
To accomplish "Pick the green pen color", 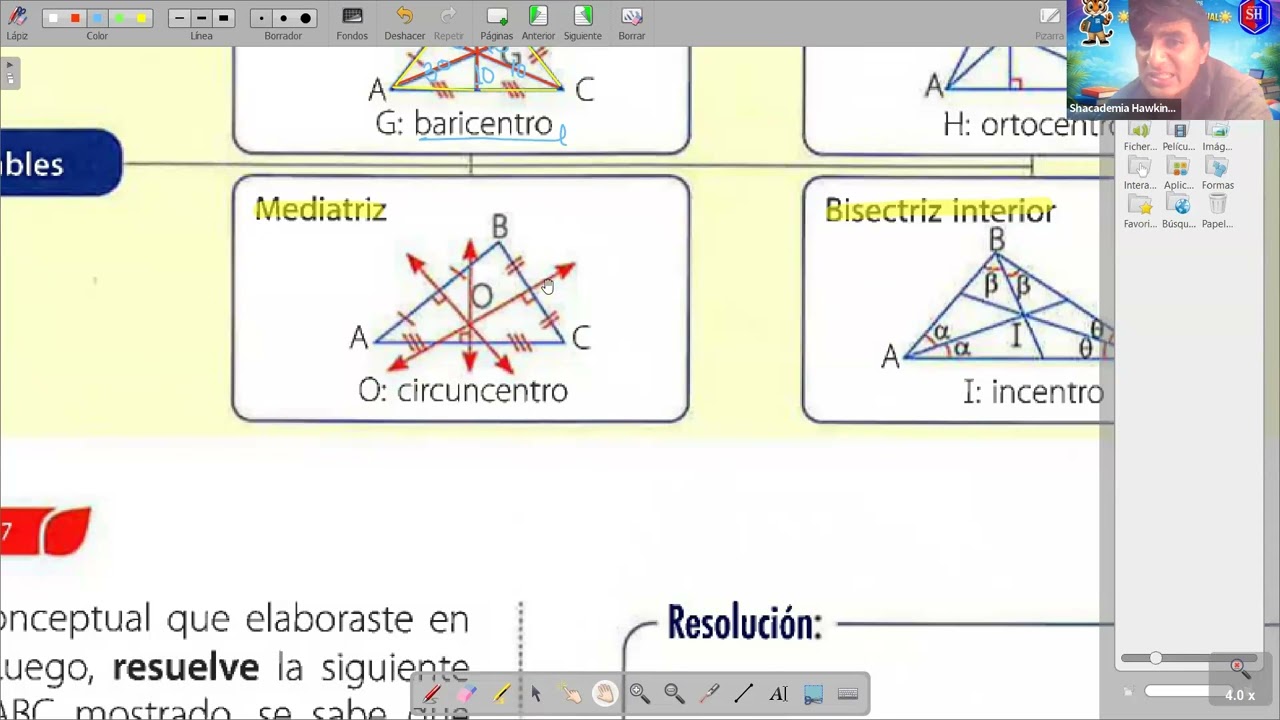I will click(119, 18).
